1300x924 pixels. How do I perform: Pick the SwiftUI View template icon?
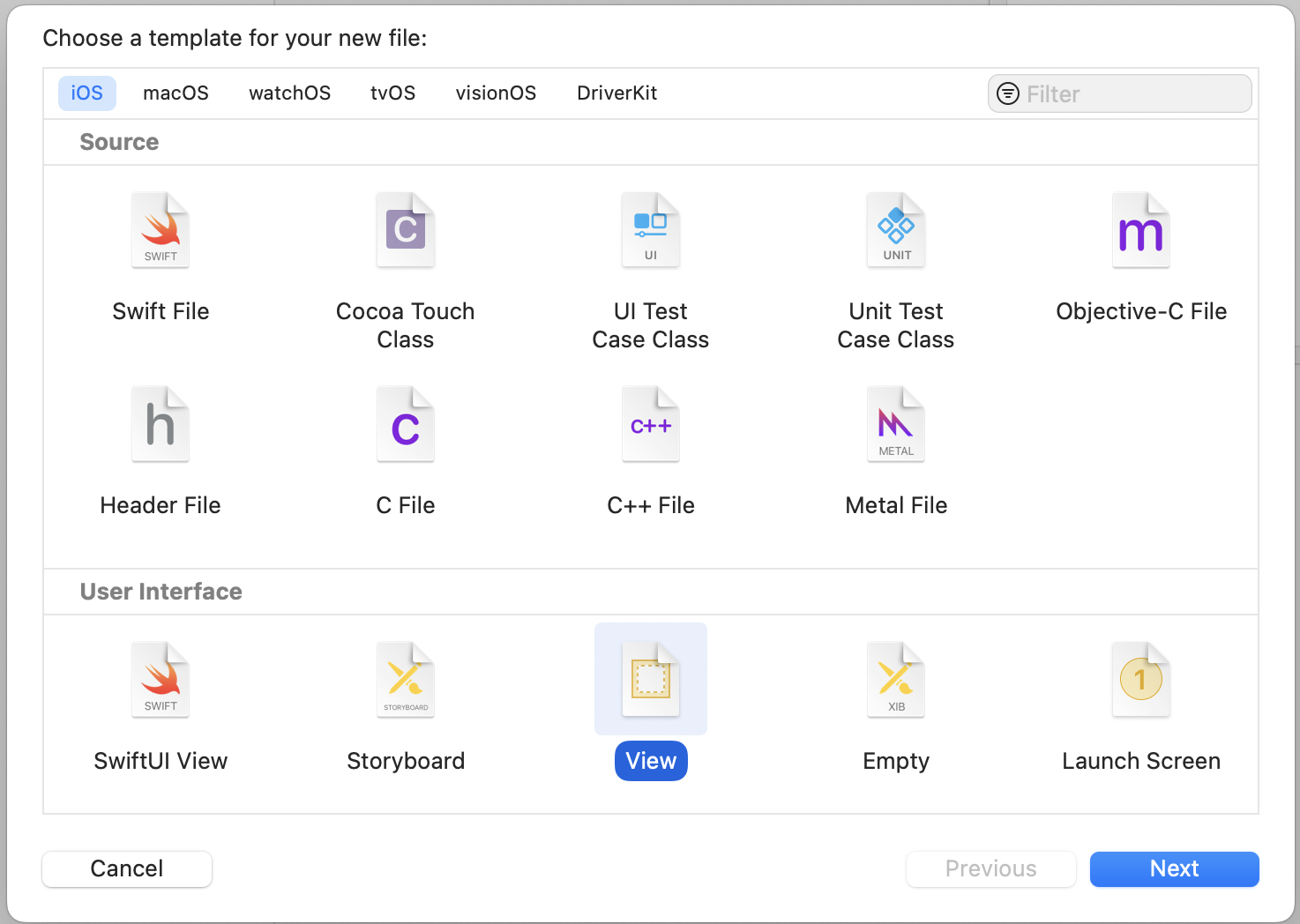pyautogui.click(x=161, y=681)
